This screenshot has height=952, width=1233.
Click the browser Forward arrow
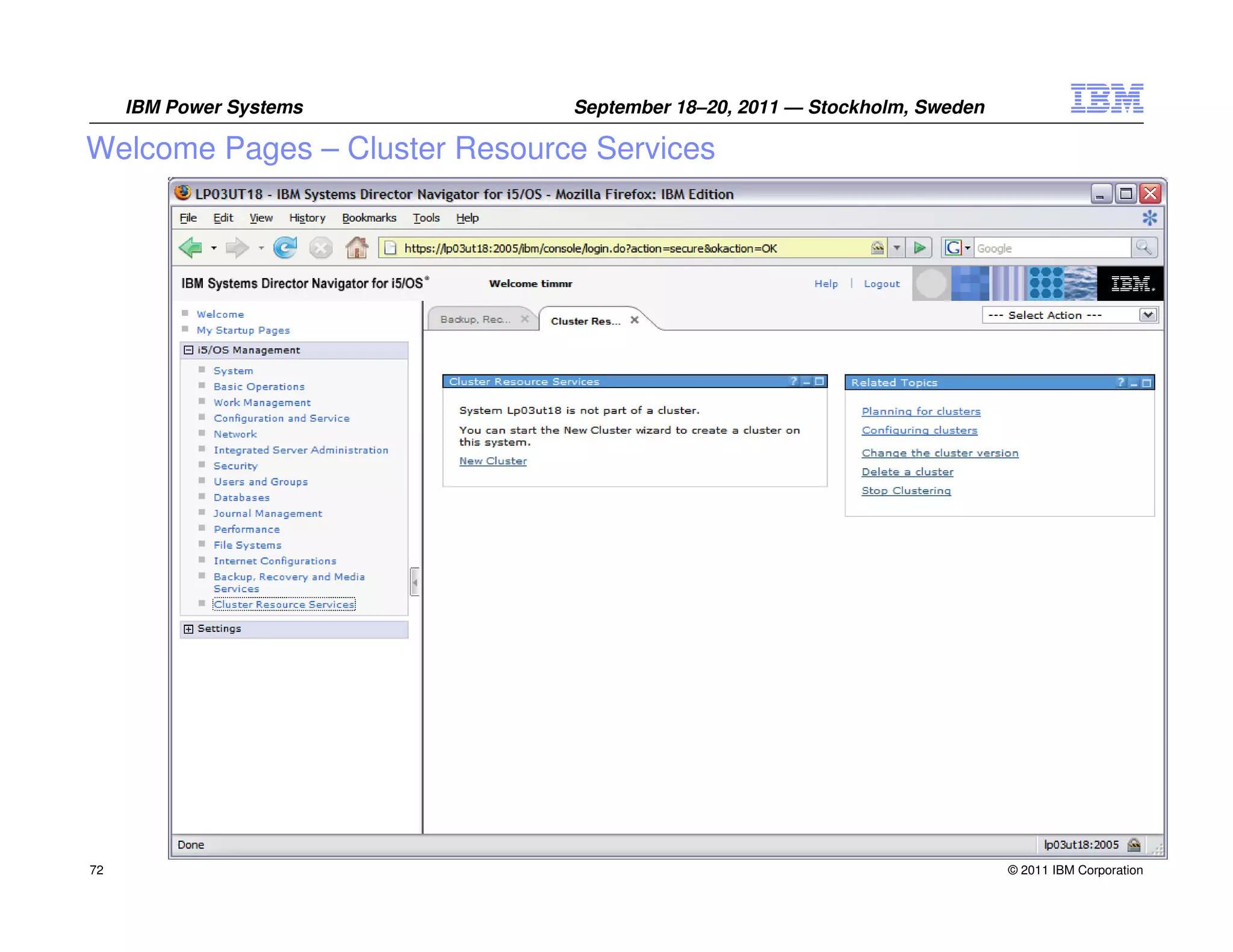[237, 247]
